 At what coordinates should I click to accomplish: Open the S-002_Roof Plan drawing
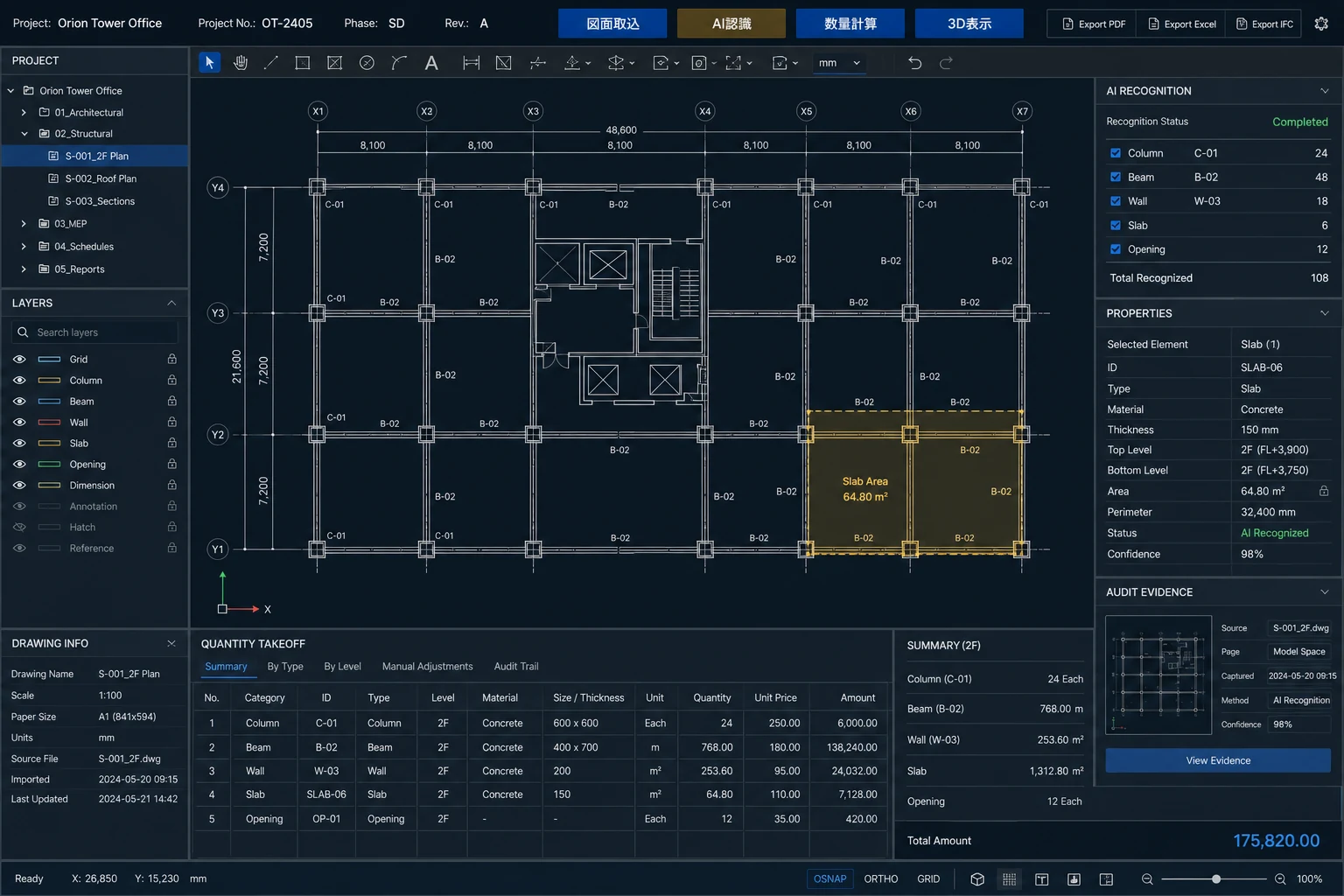coord(100,178)
